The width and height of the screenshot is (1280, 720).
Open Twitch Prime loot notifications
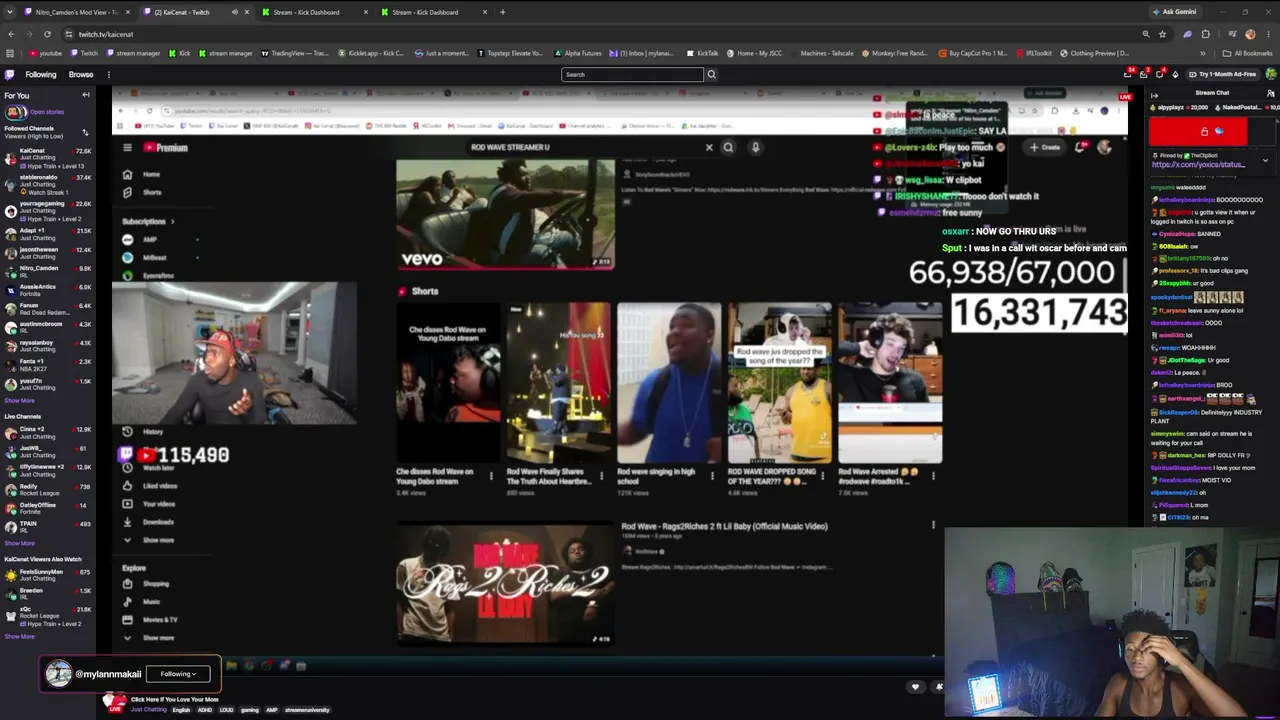[1128, 74]
